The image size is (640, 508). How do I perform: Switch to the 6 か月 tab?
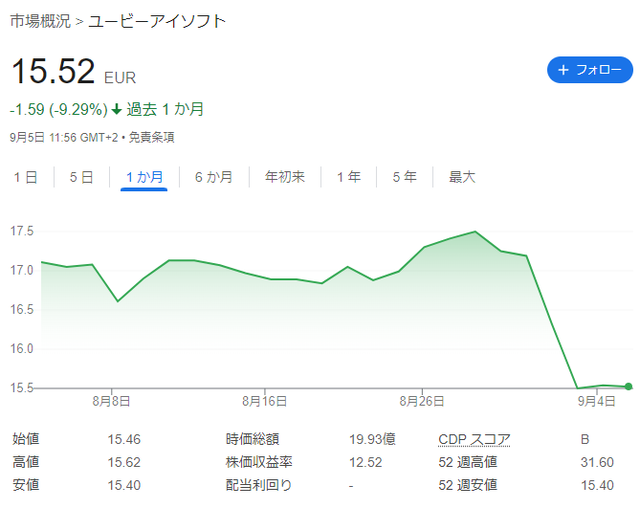pyautogui.click(x=214, y=177)
